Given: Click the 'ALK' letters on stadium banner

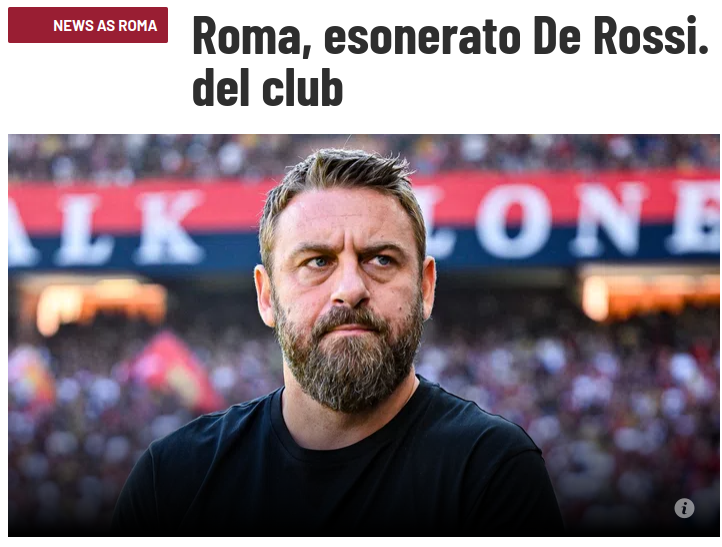Looking at the screenshot, I should 106,228.
